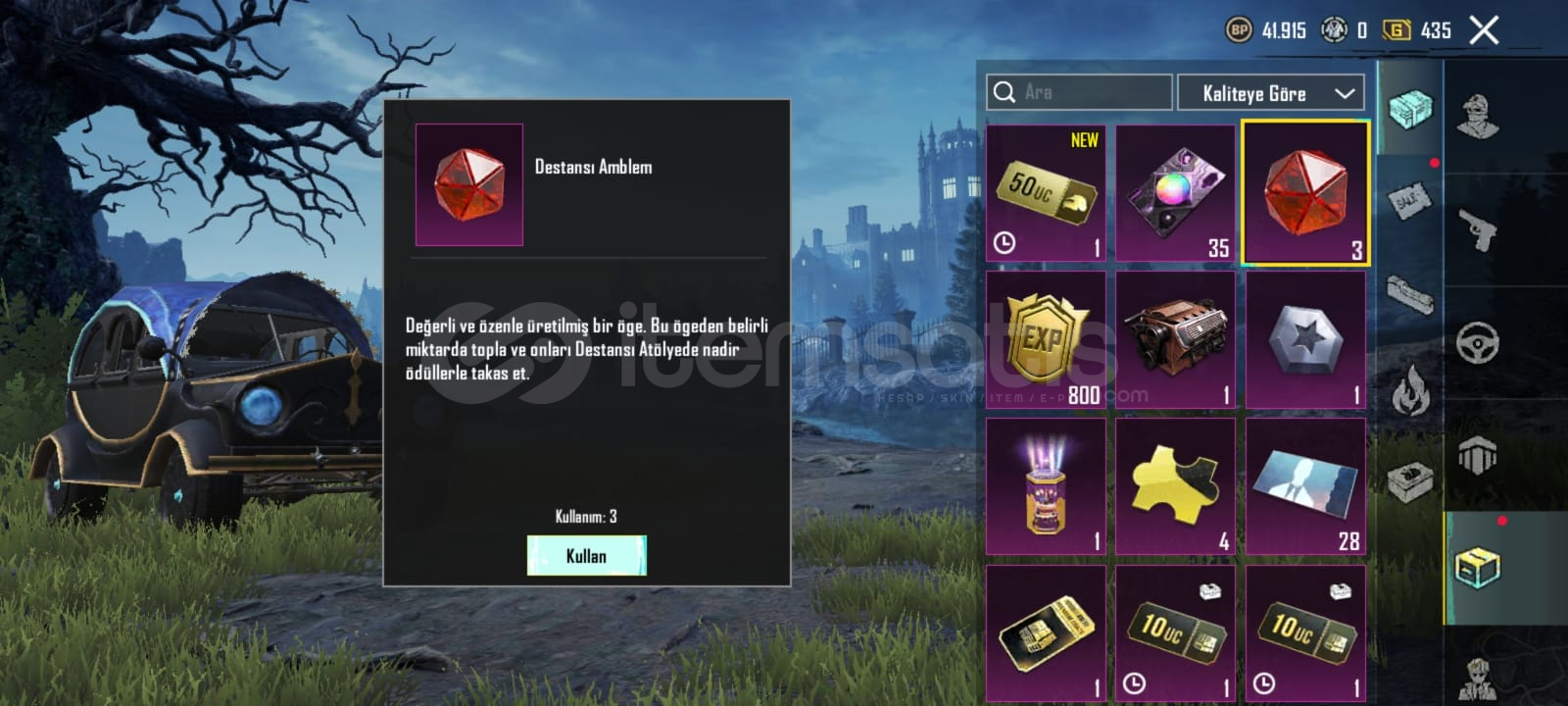The width and height of the screenshot is (1568, 706).
Task: Click the Kullan button
Action: 586,555
